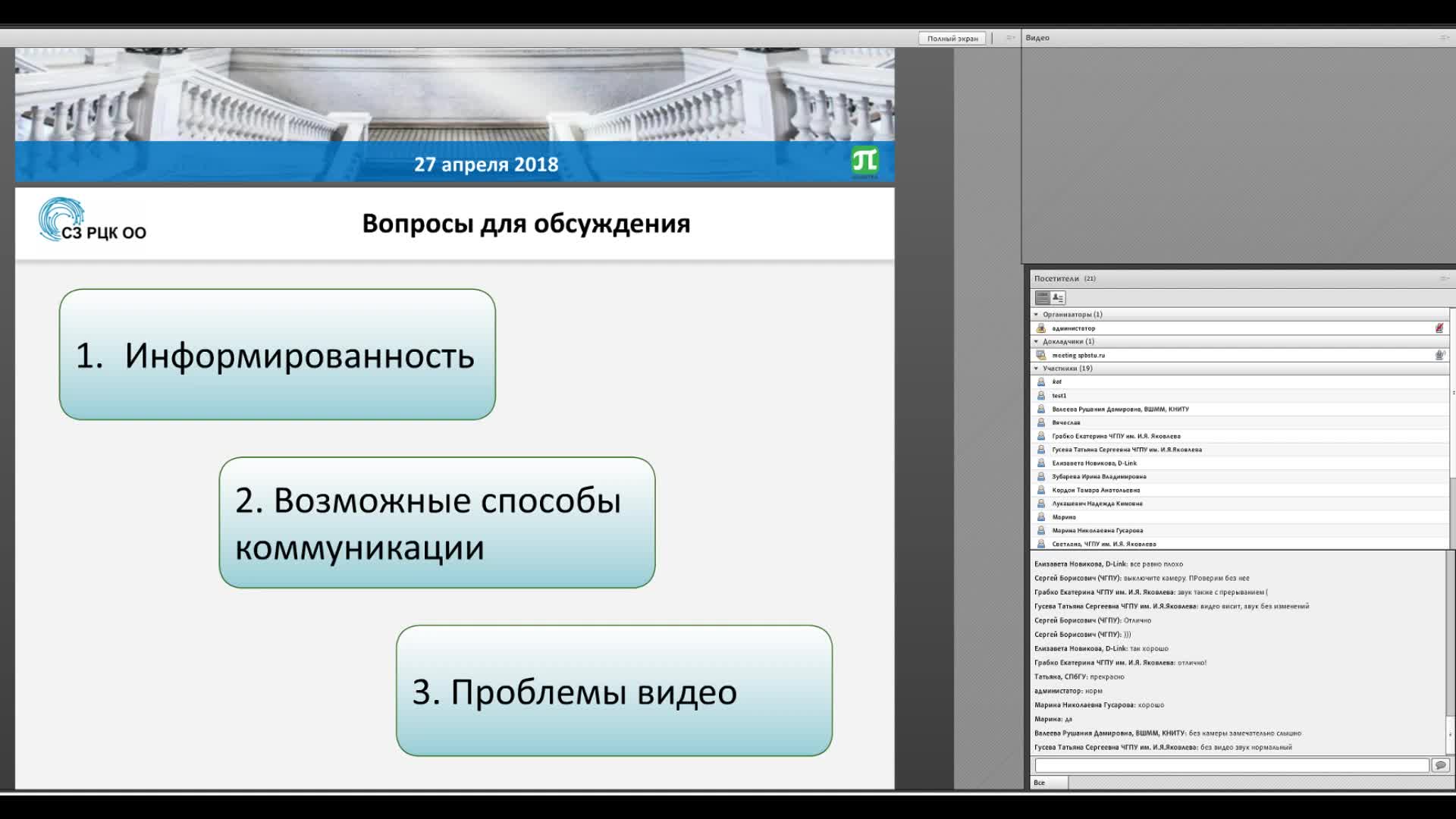Click the person icon beside Кордон Тамара
1456x819 pixels.
1041,490
